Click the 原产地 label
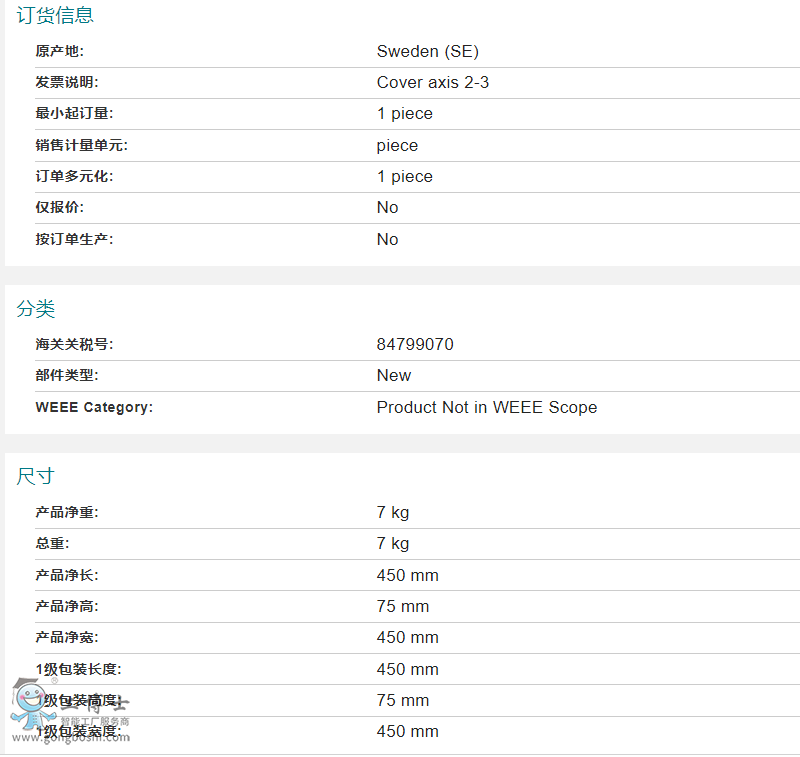The width and height of the screenshot is (800, 757). point(60,51)
